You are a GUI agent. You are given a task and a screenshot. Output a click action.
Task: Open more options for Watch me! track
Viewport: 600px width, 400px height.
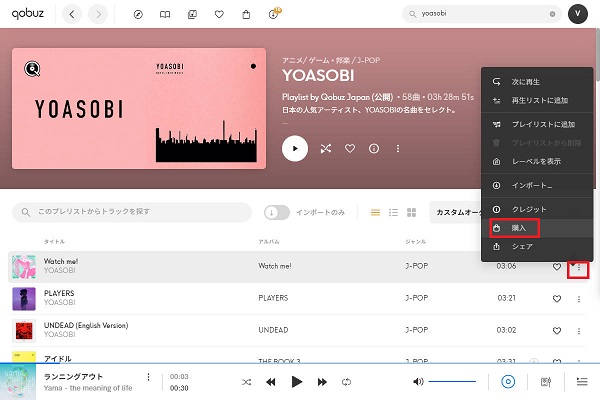pyautogui.click(x=579, y=268)
